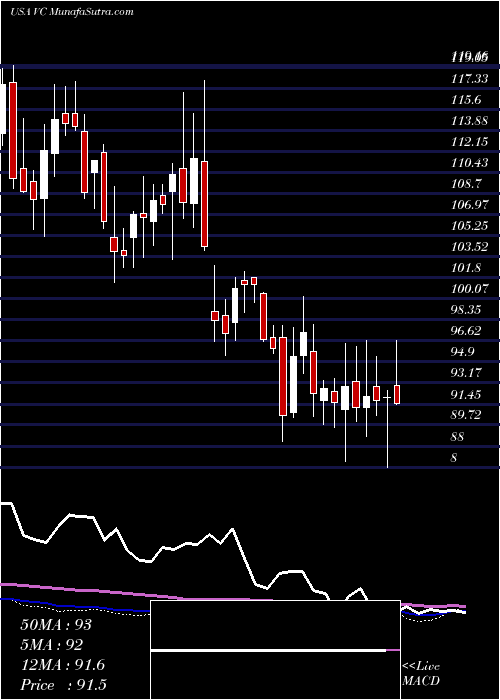The height and width of the screenshot is (700, 500).
Task: Click the 100.07 price axis label
Action: (468, 289)
